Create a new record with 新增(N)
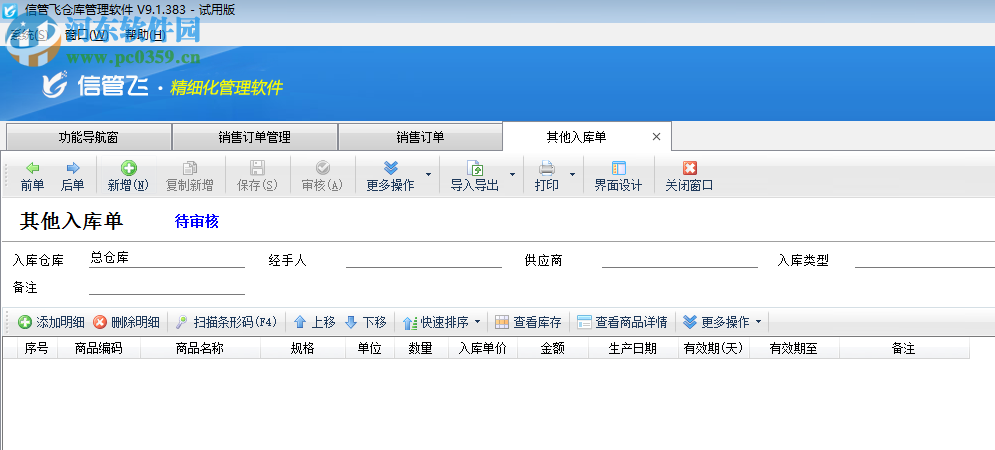Viewport: 995px width, 450px height. click(128, 175)
